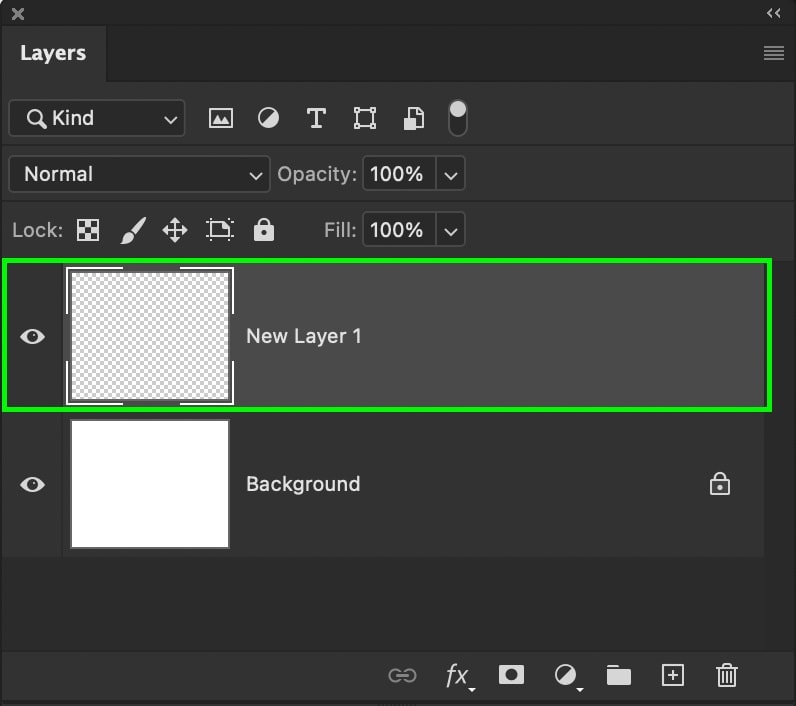
Task: Expand the Opacity percentage dropdown arrow
Action: 451,175
